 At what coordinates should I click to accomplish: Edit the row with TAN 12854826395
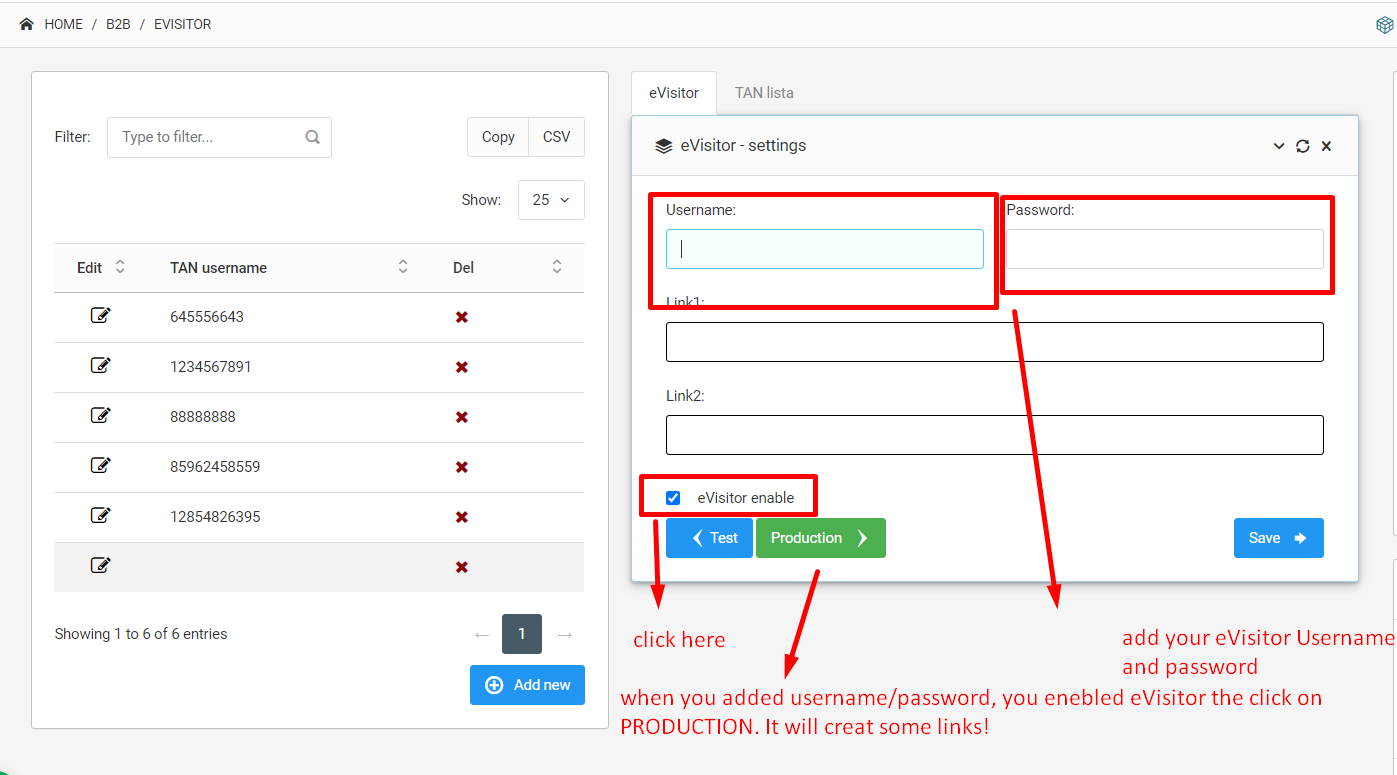(x=100, y=516)
